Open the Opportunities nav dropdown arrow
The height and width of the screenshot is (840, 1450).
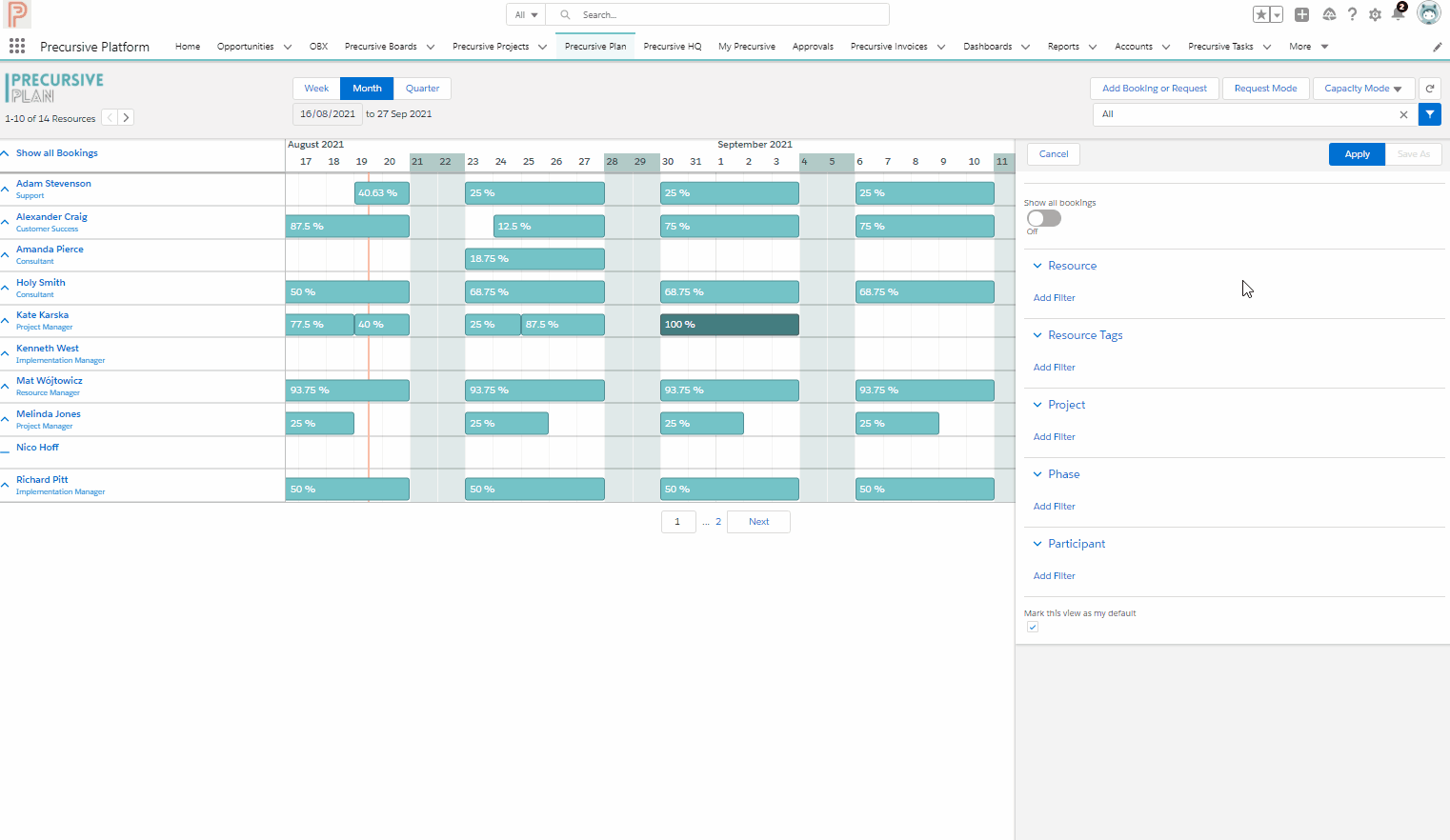[288, 47]
